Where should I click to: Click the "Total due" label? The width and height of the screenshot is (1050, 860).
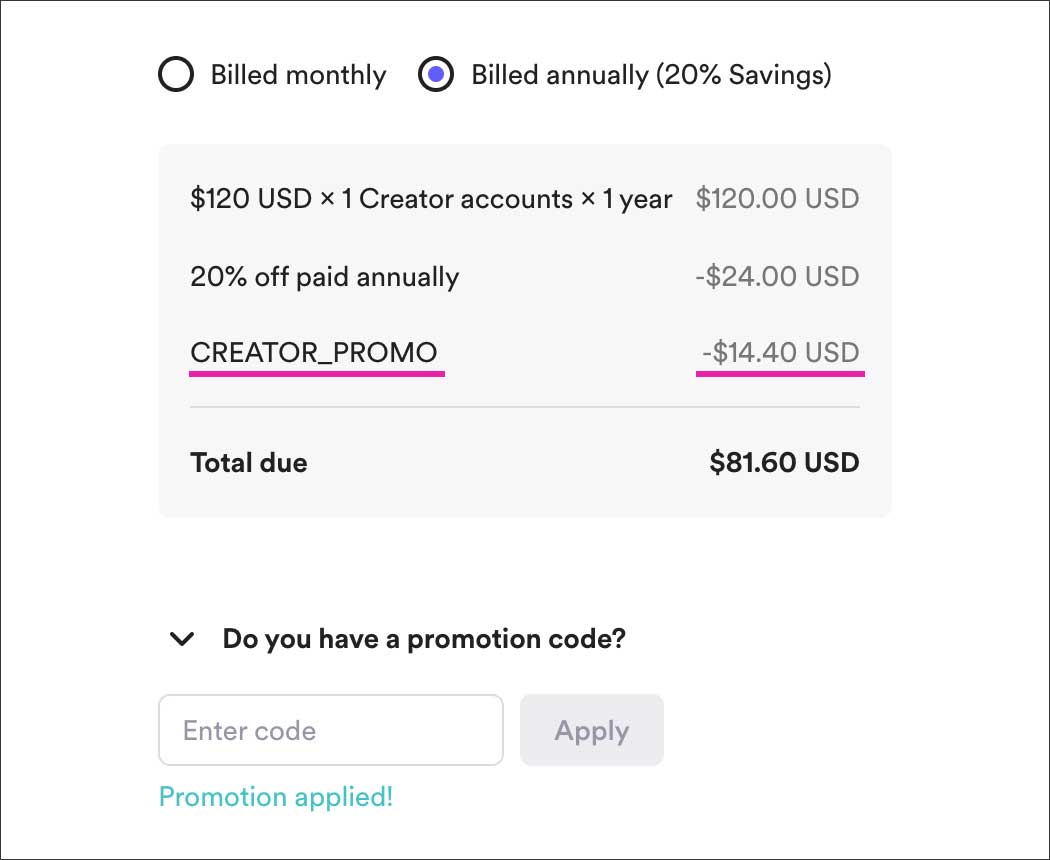pos(249,463)
